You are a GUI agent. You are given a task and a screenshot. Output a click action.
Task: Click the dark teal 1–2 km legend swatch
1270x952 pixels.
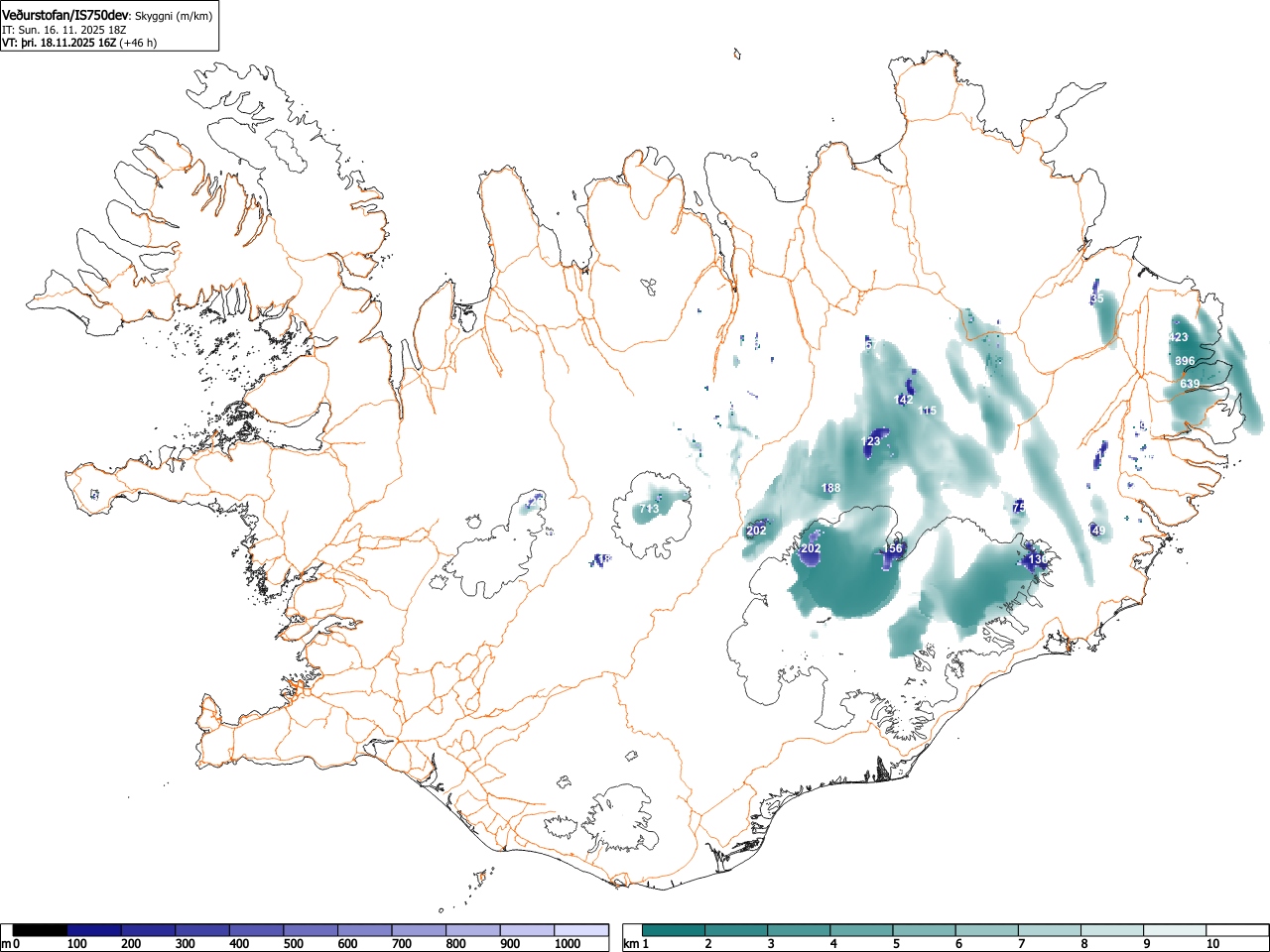click(674, 930)
